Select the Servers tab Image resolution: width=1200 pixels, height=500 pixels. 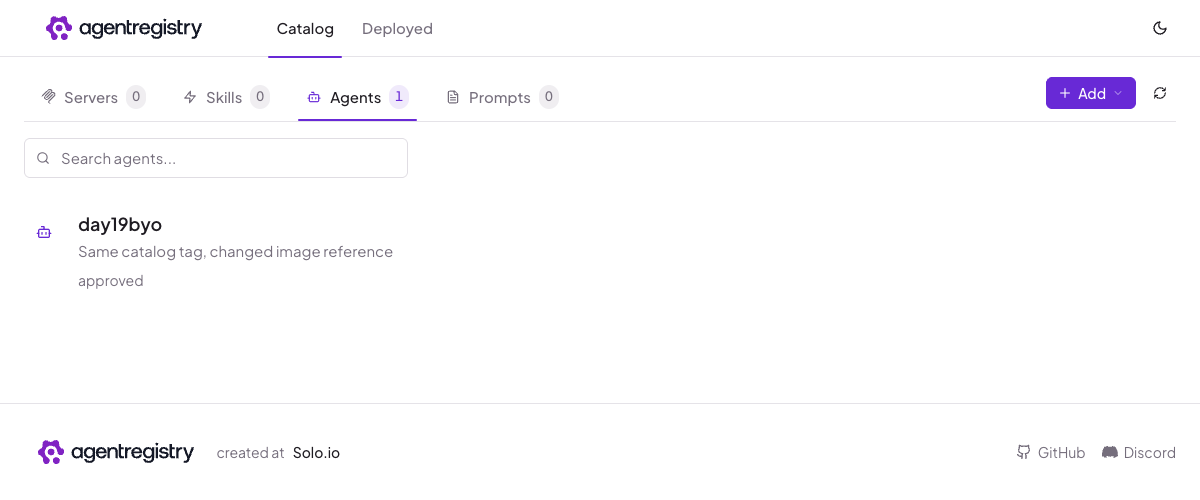click(x=93, y=97)
